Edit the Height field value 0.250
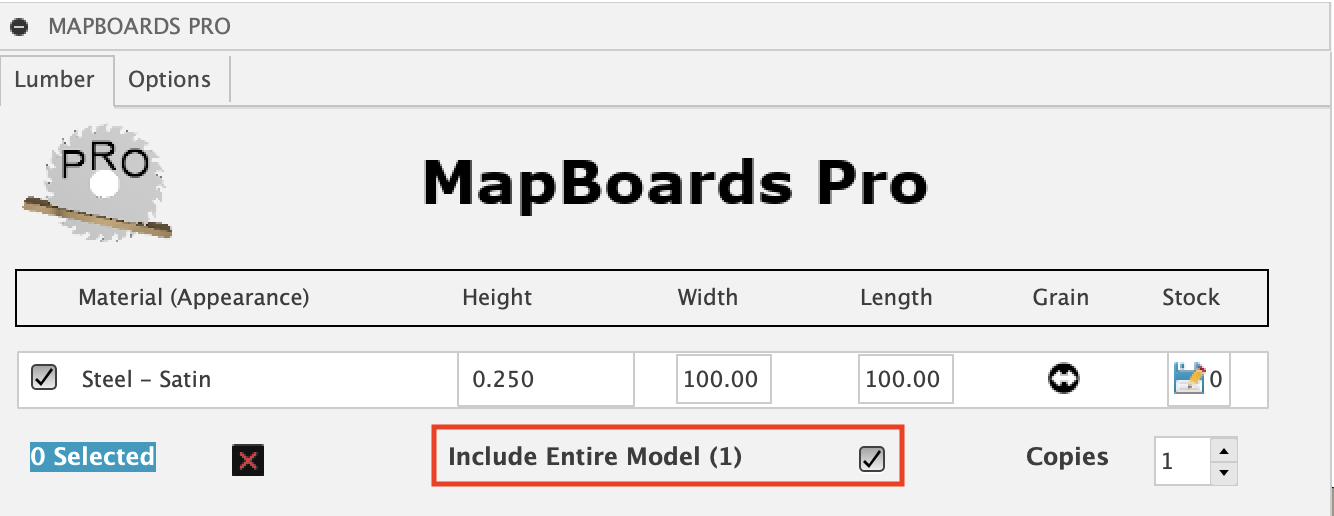Viewport: 1334px width, 516px height. click(545, 379)
